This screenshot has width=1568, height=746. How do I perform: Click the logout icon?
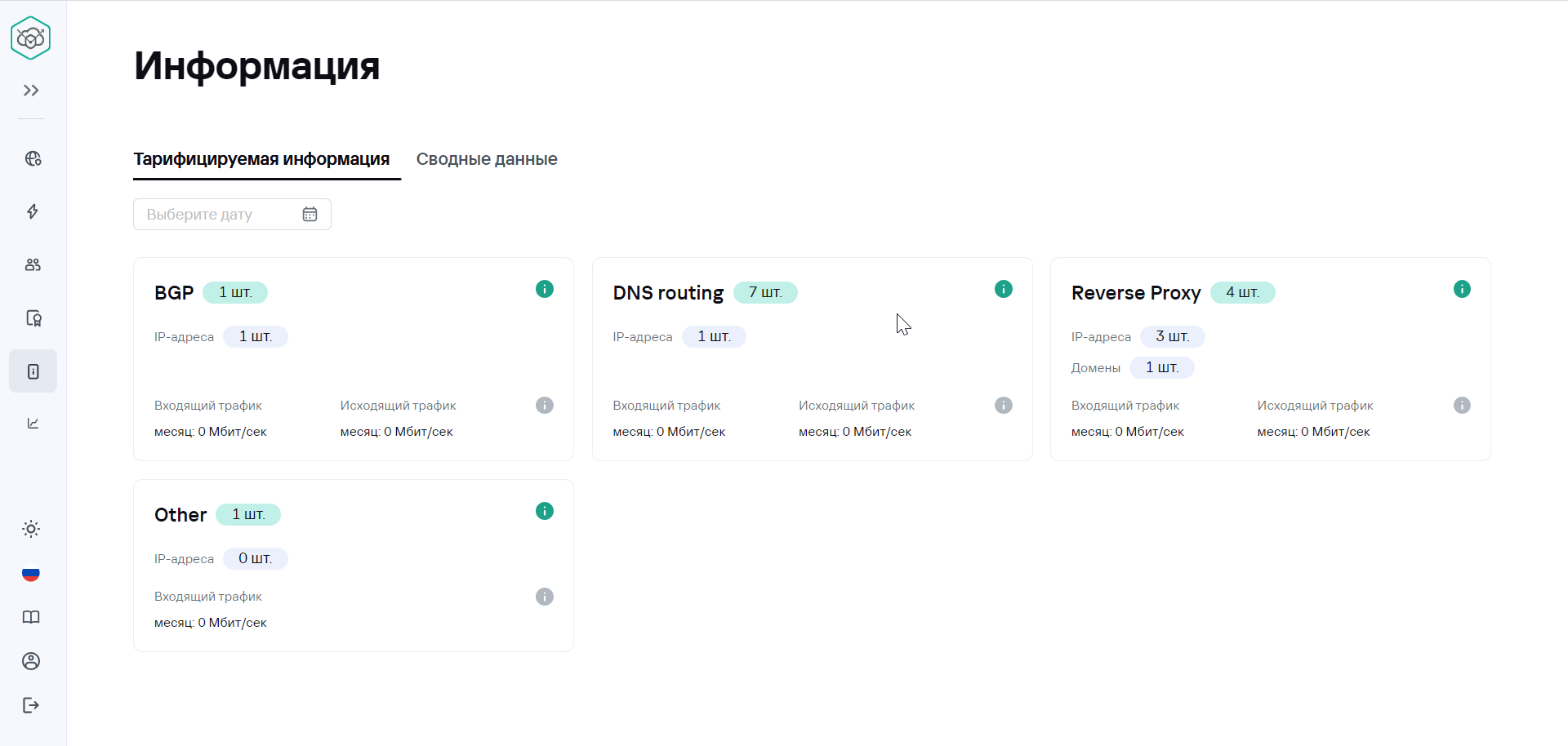pos(31,705)
